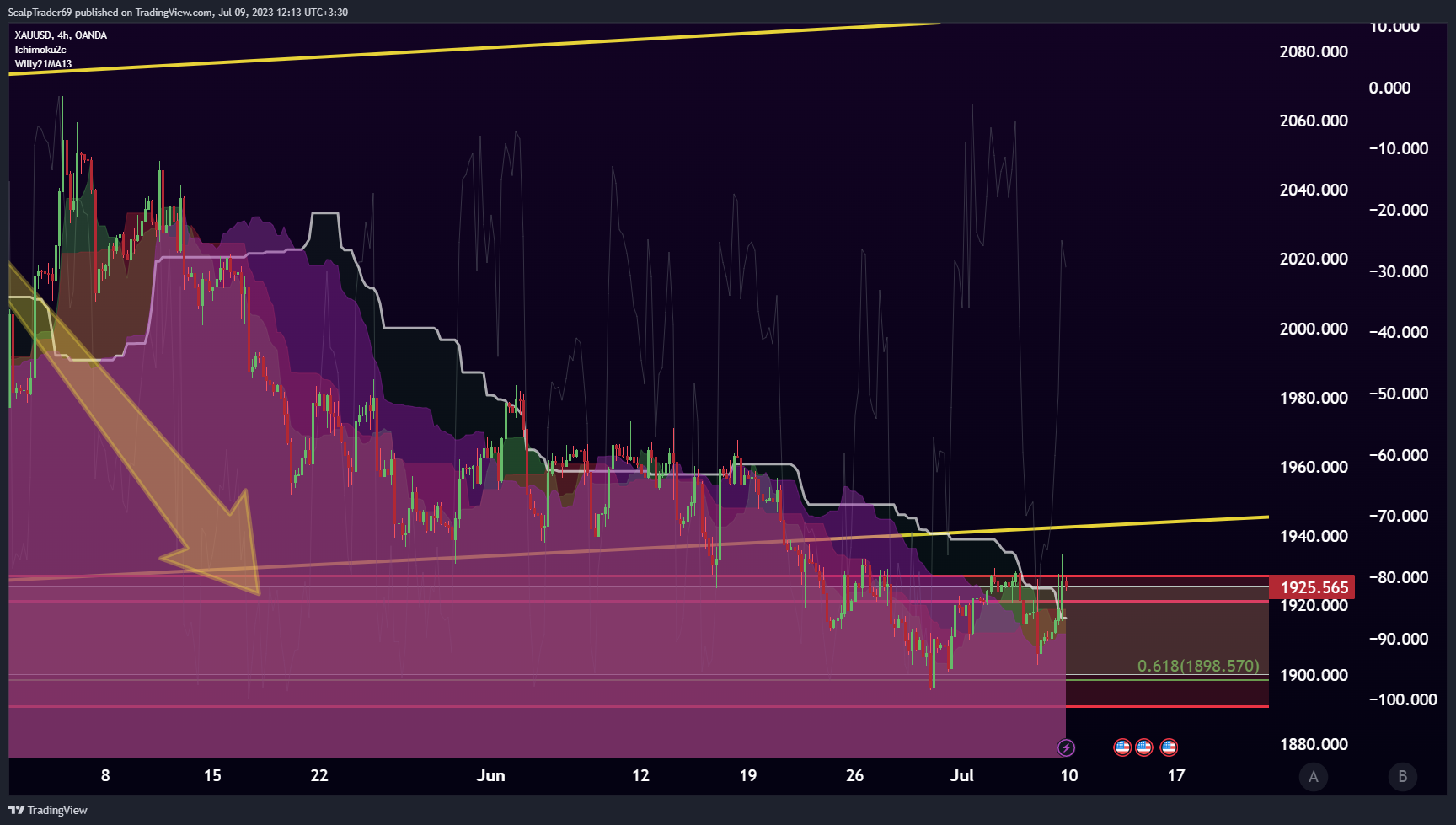The width and height of the screenshot is (1456, 825).
Task: Click the TradingView logo at bottom left
Action: (48, 810)
